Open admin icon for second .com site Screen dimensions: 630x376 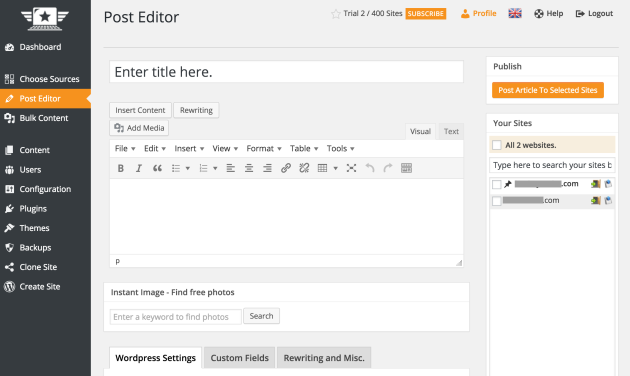click(595, 200)
